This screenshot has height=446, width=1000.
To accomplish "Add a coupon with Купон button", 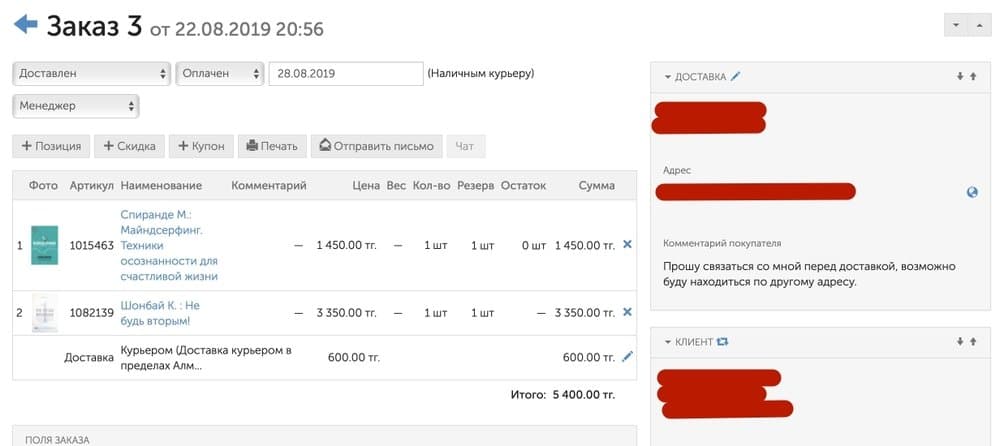I will [202, 146].
